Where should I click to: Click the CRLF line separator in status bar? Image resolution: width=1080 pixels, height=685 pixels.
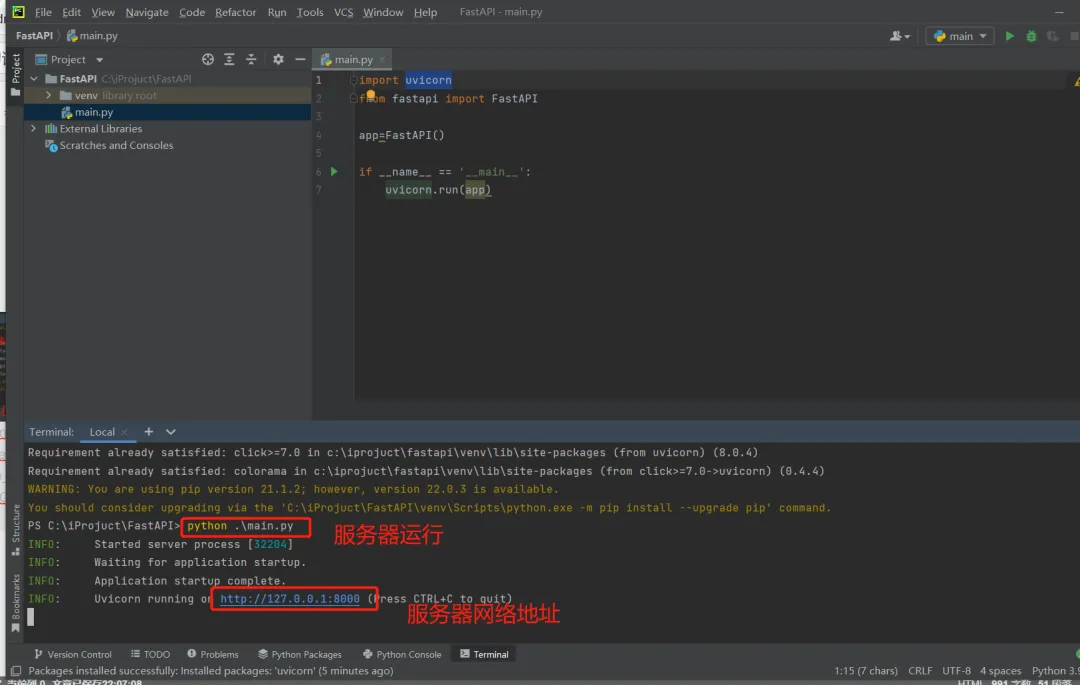(920, 671)
